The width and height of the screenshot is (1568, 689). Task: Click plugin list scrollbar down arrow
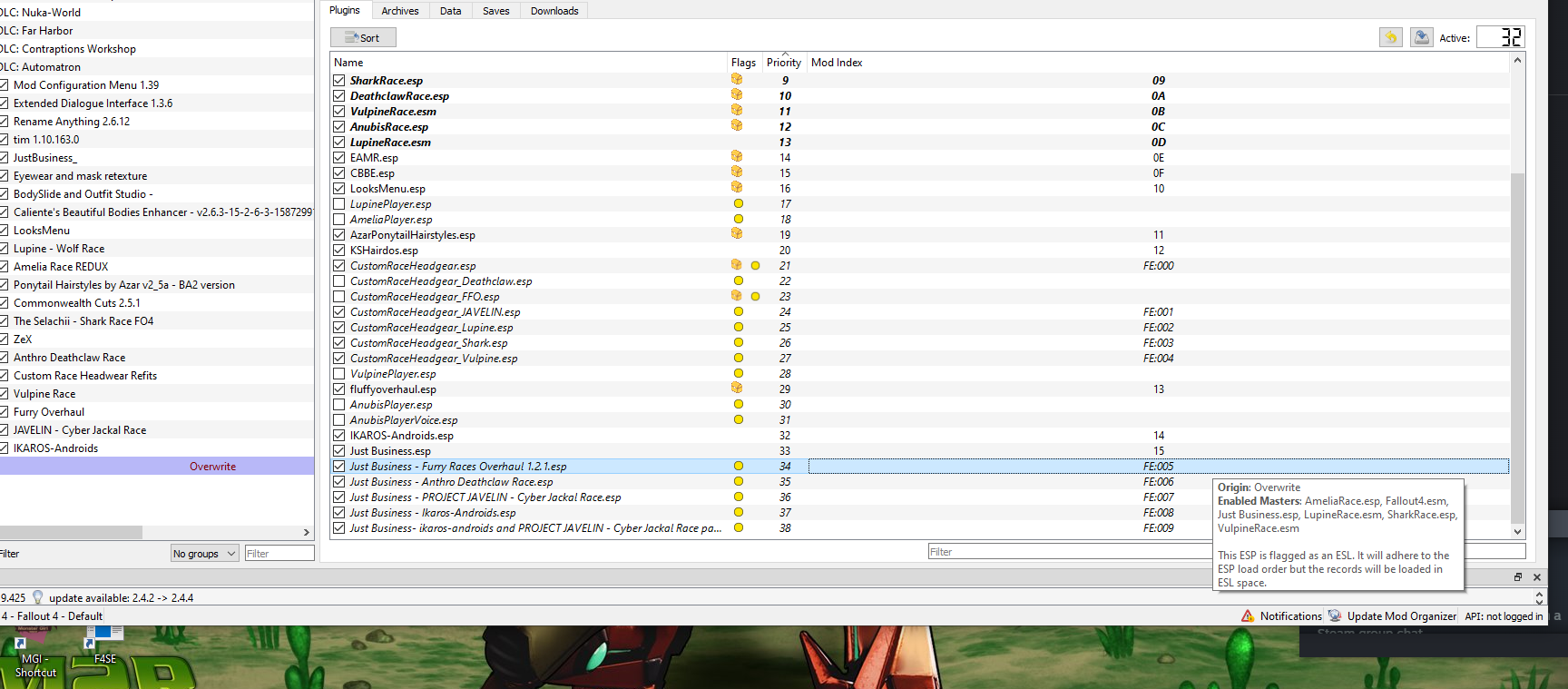coord(1517,531)
